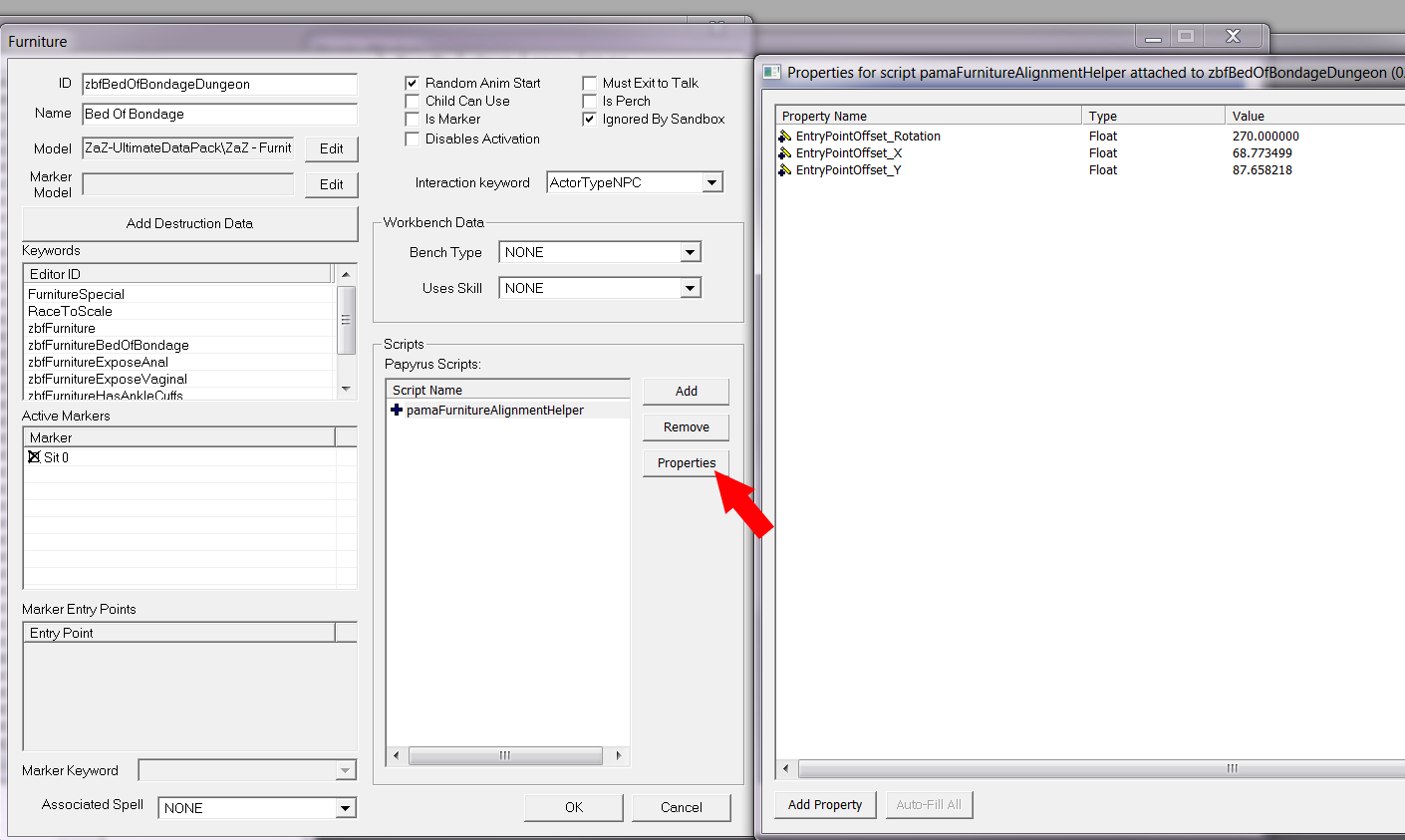Enable the Child Can Use checkbox
Screen dimensions: 1405x840
(413, 101)
